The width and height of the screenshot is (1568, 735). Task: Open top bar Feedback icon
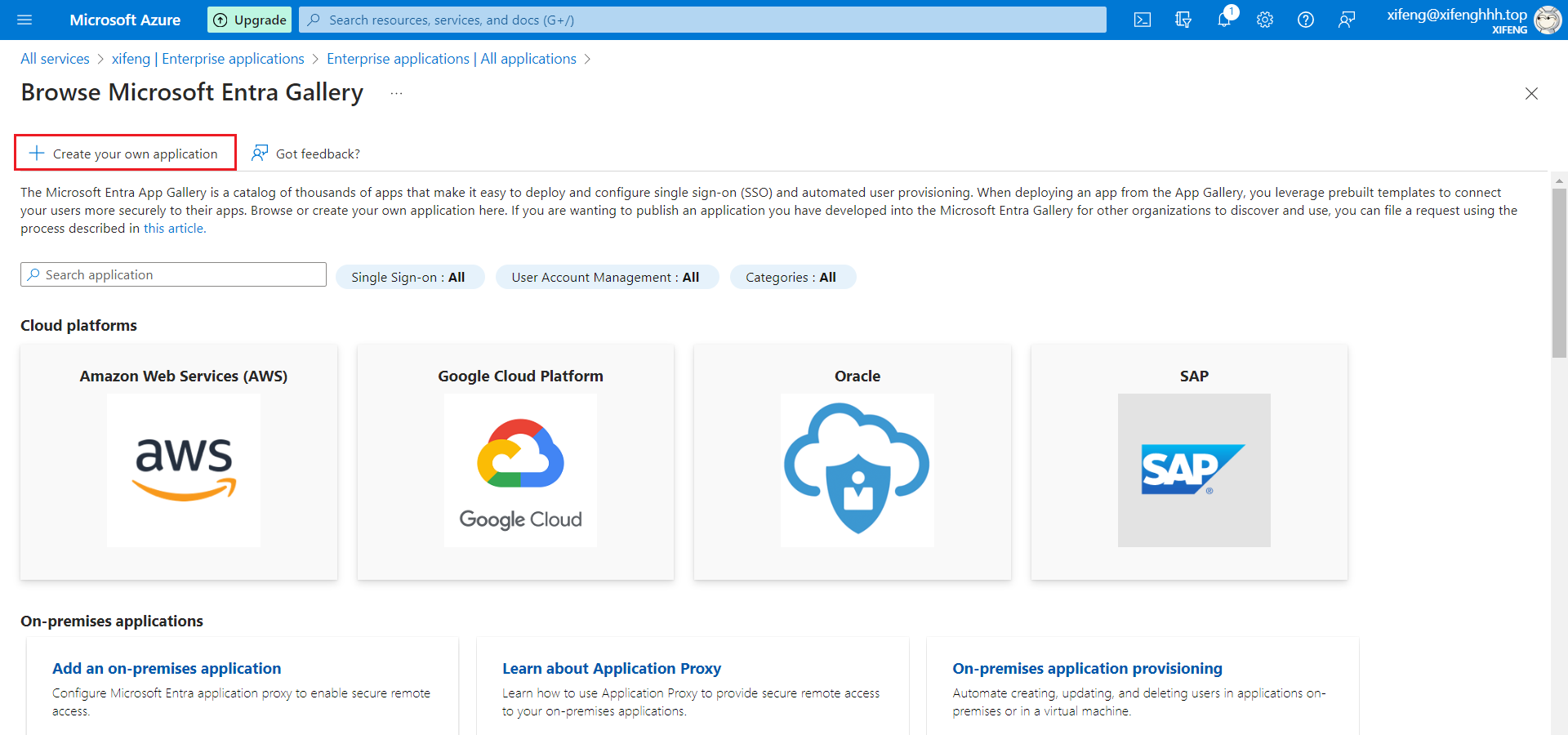1347,20
